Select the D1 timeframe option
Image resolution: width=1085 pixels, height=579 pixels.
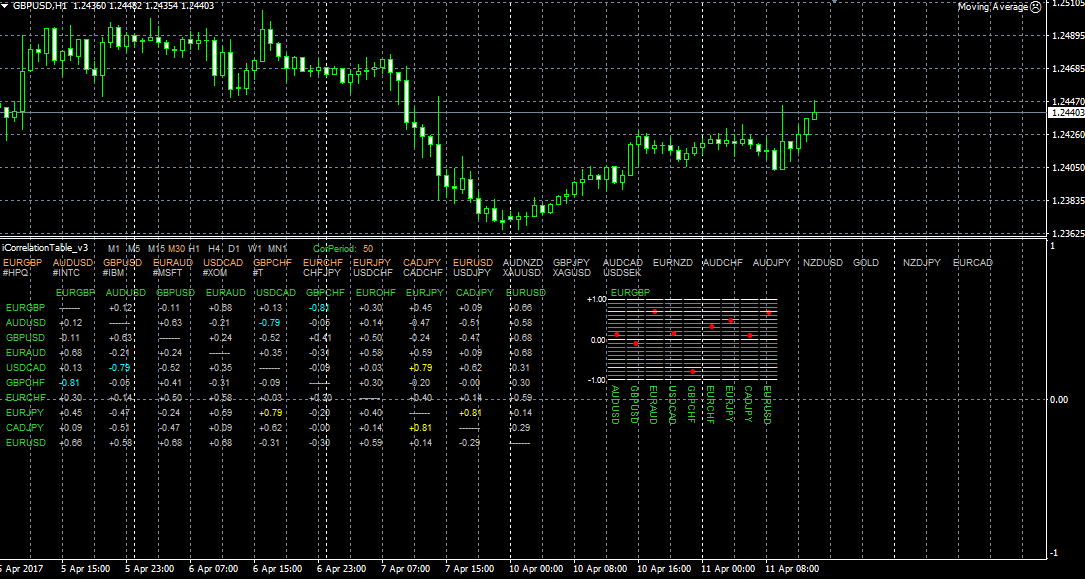pyautogui.click(x=234, y=248)
